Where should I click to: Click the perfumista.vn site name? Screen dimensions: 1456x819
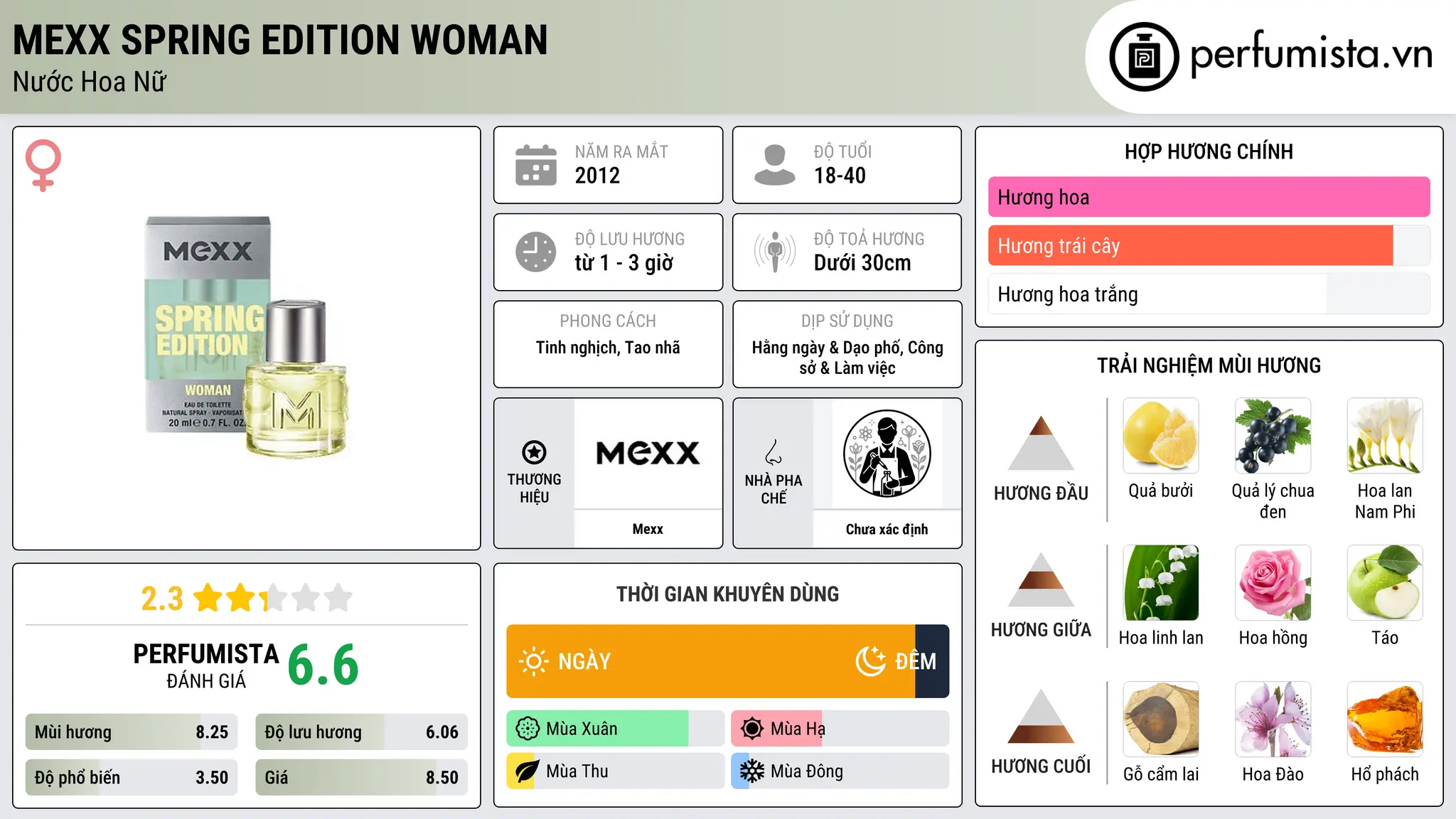pos(1311,54)
